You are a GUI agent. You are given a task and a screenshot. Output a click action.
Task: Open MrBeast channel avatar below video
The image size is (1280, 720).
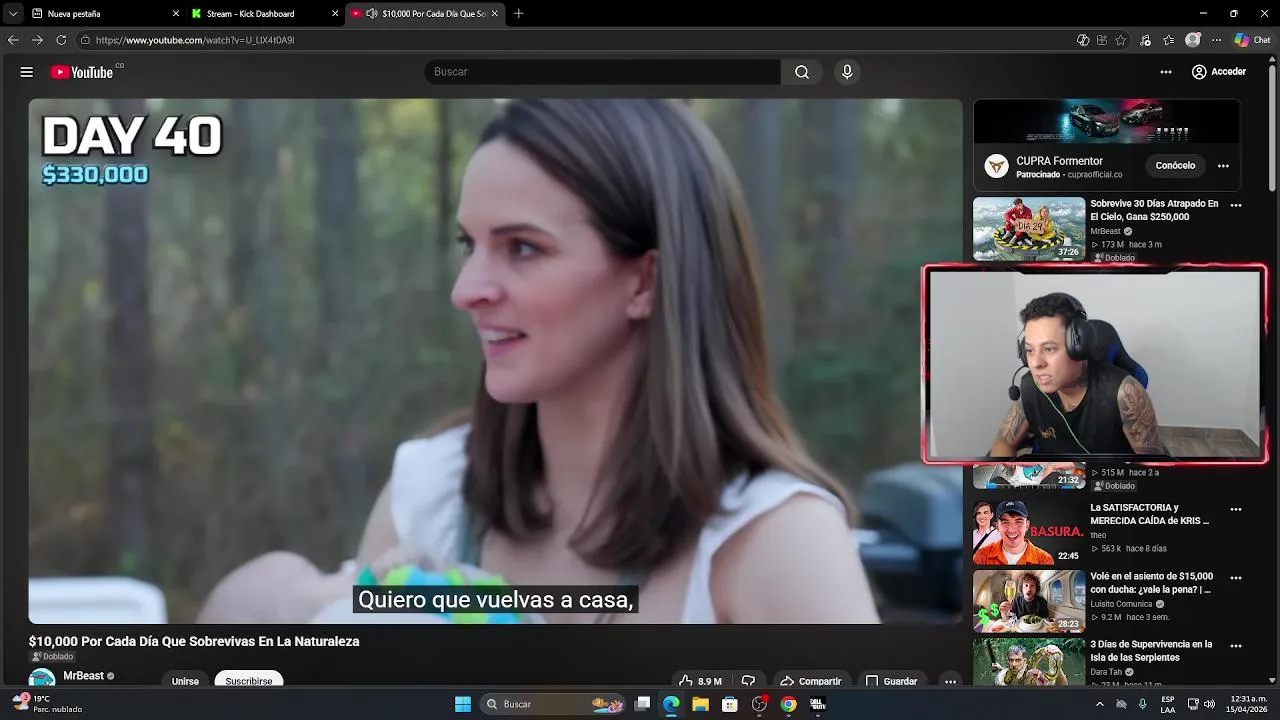pyautogui.click(x=42, y=679)
